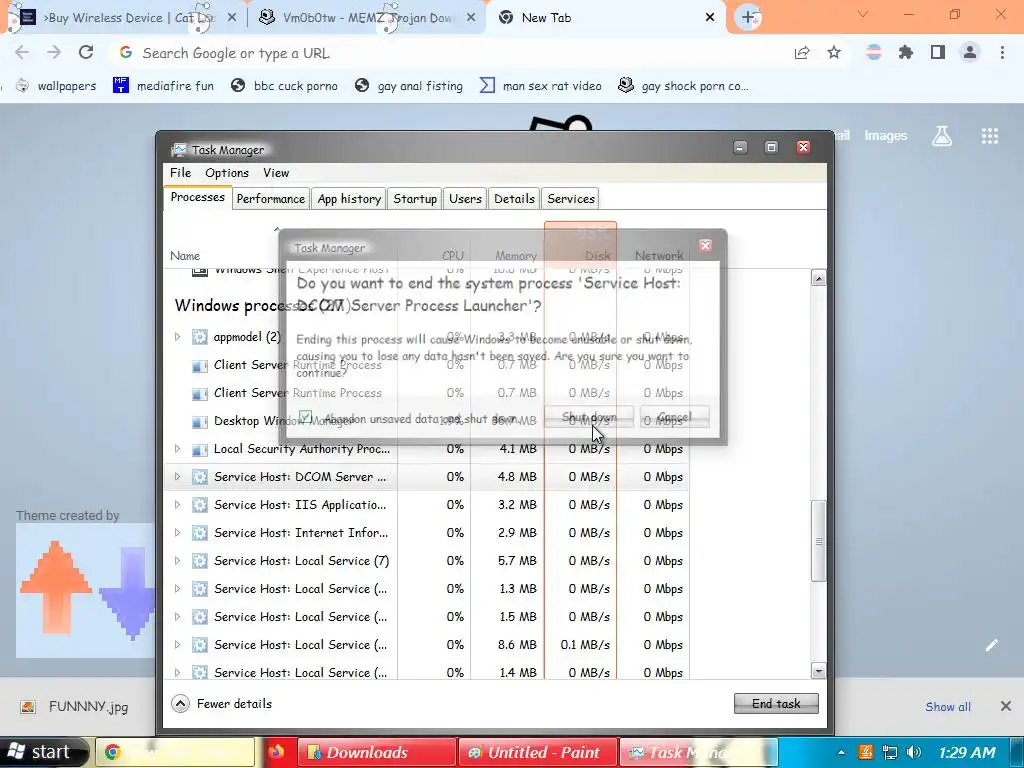The height and width of the screenshot is (768, 1024).
Task: Switch to MEMZ Trojan Download tab
Action: point(368,18)
